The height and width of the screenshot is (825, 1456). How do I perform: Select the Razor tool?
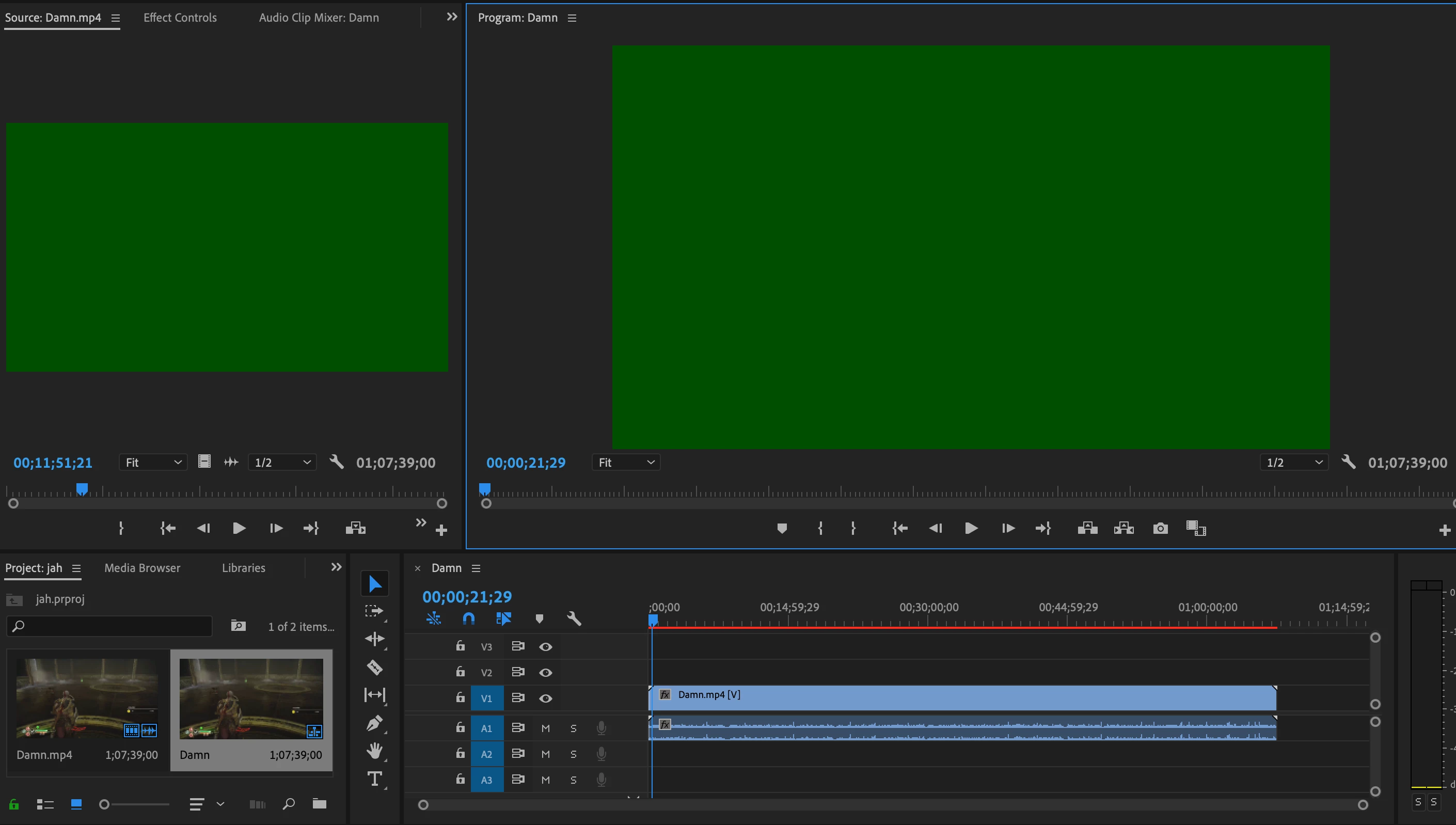(374, 667)
